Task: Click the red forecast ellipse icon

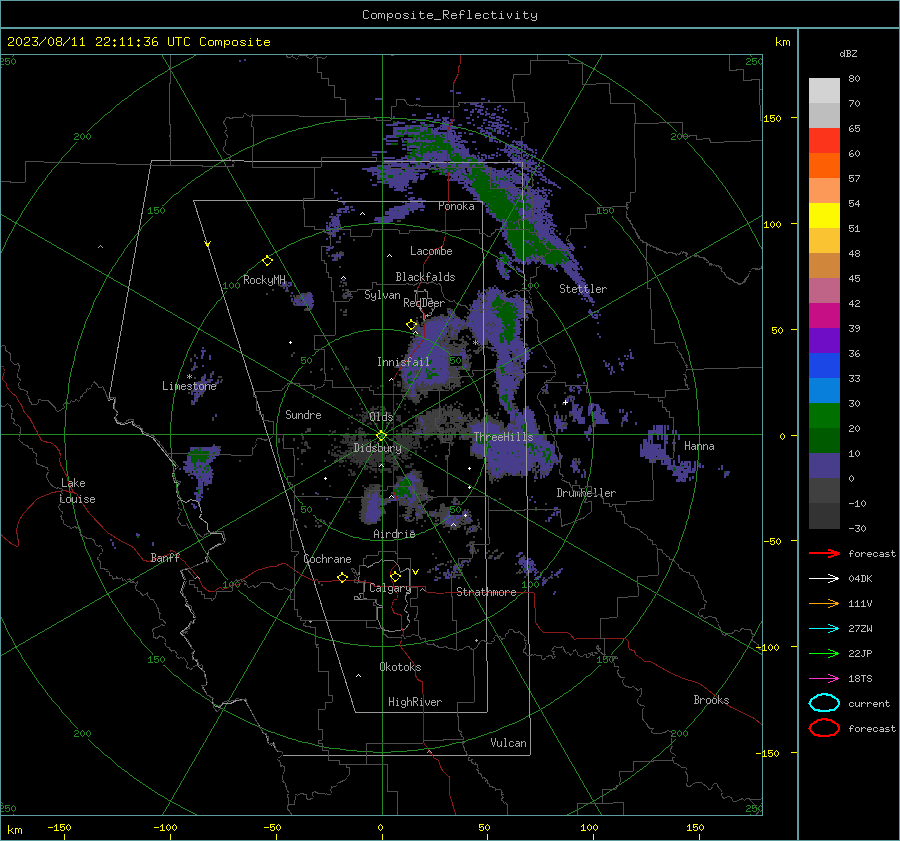Action: click(824, 728)
